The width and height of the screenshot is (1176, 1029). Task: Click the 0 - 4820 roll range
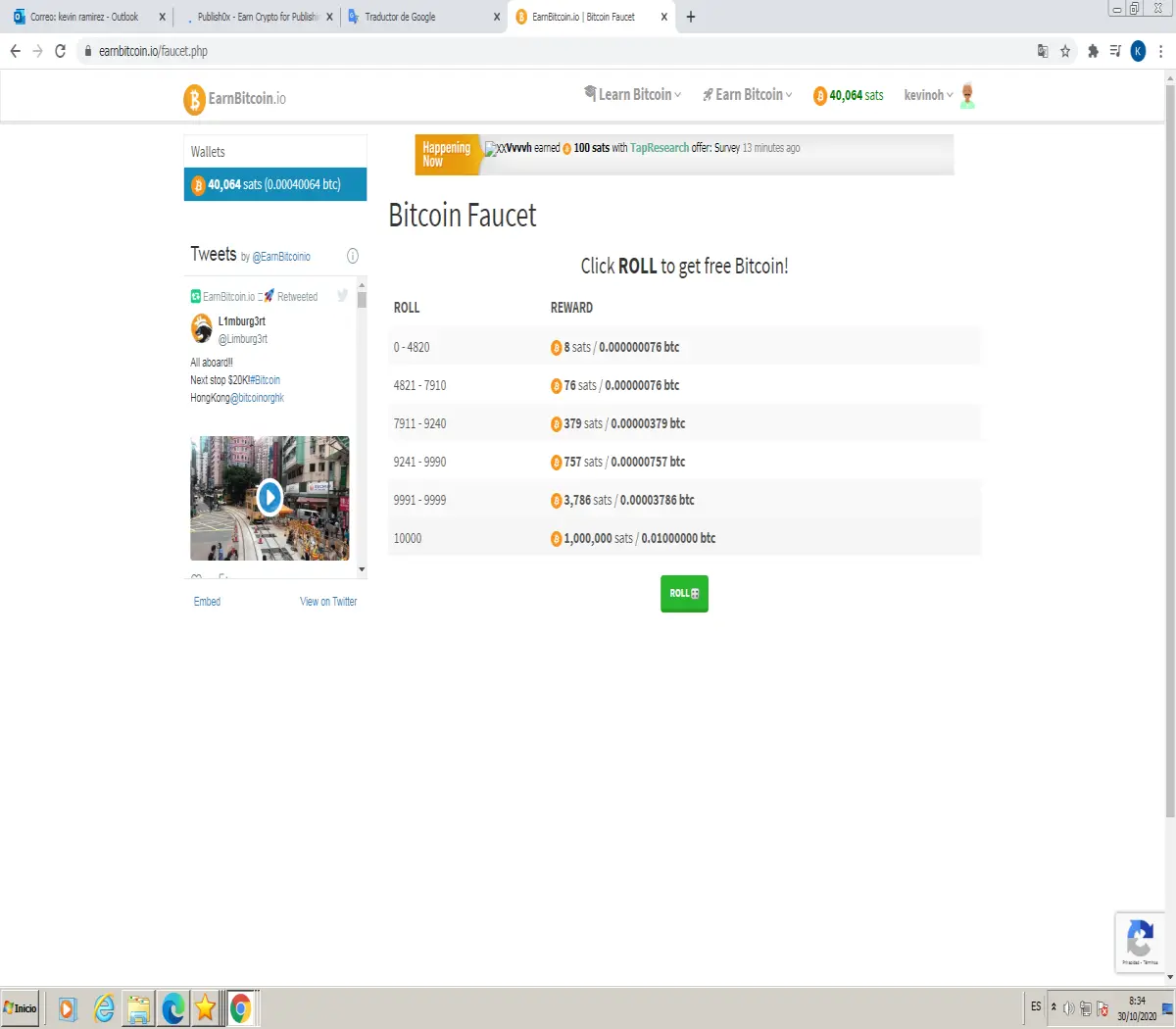412,347
